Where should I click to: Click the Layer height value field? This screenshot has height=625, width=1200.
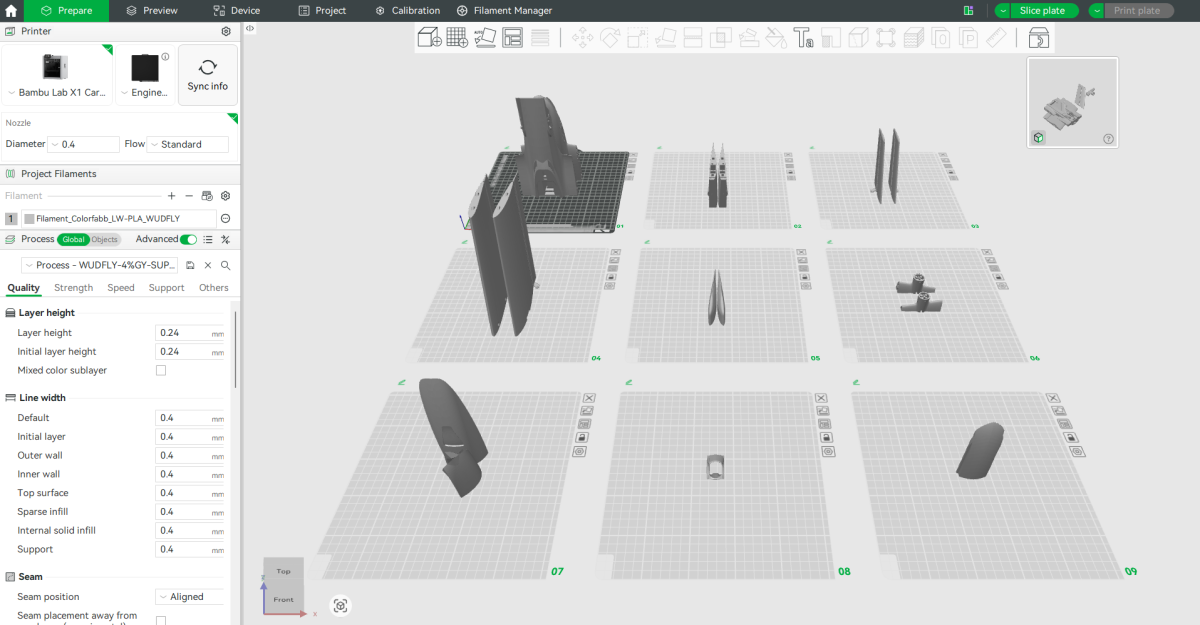(190, 333)
